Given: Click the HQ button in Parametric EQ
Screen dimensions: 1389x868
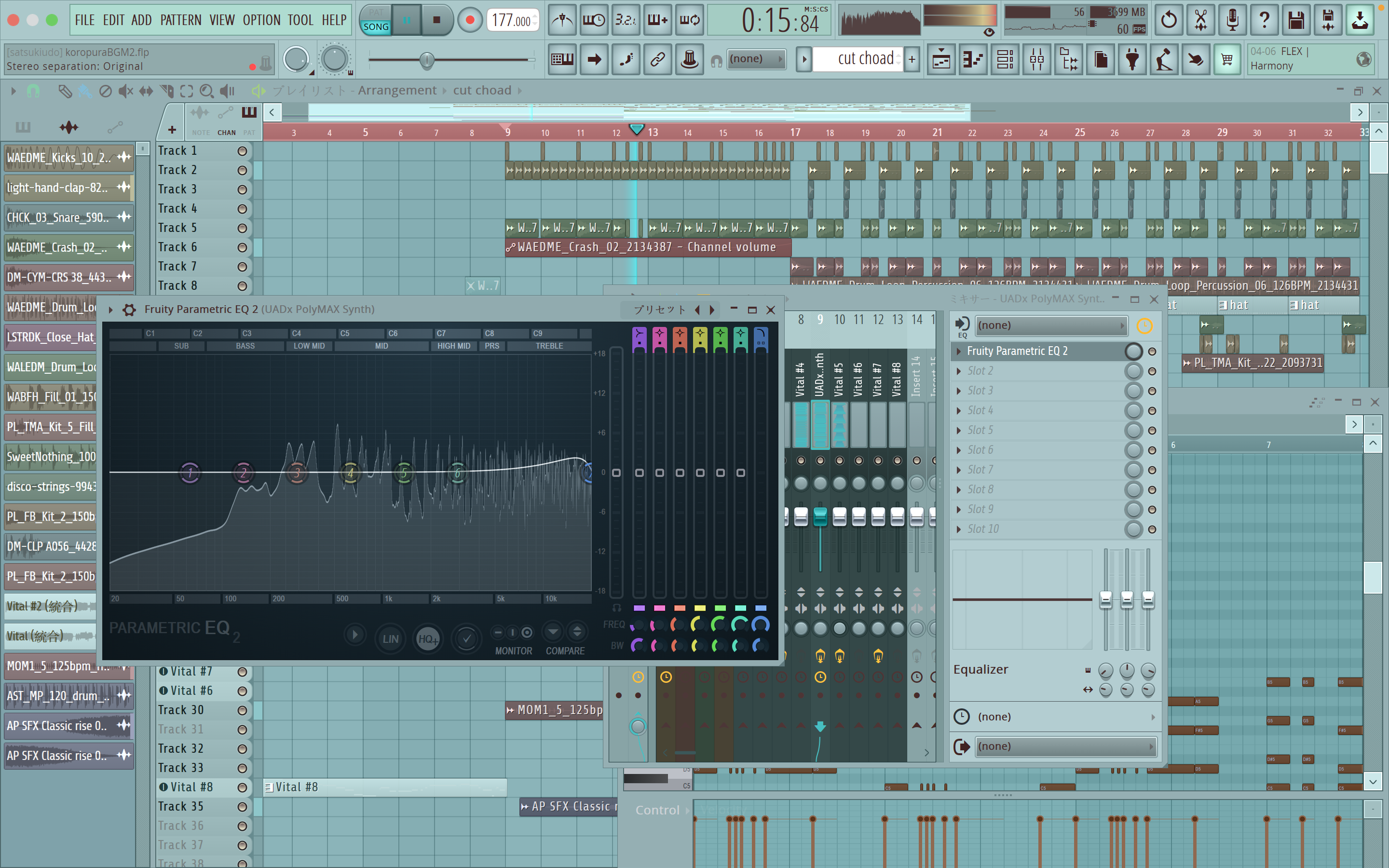Looking at the screenshot, I should 428,638.
